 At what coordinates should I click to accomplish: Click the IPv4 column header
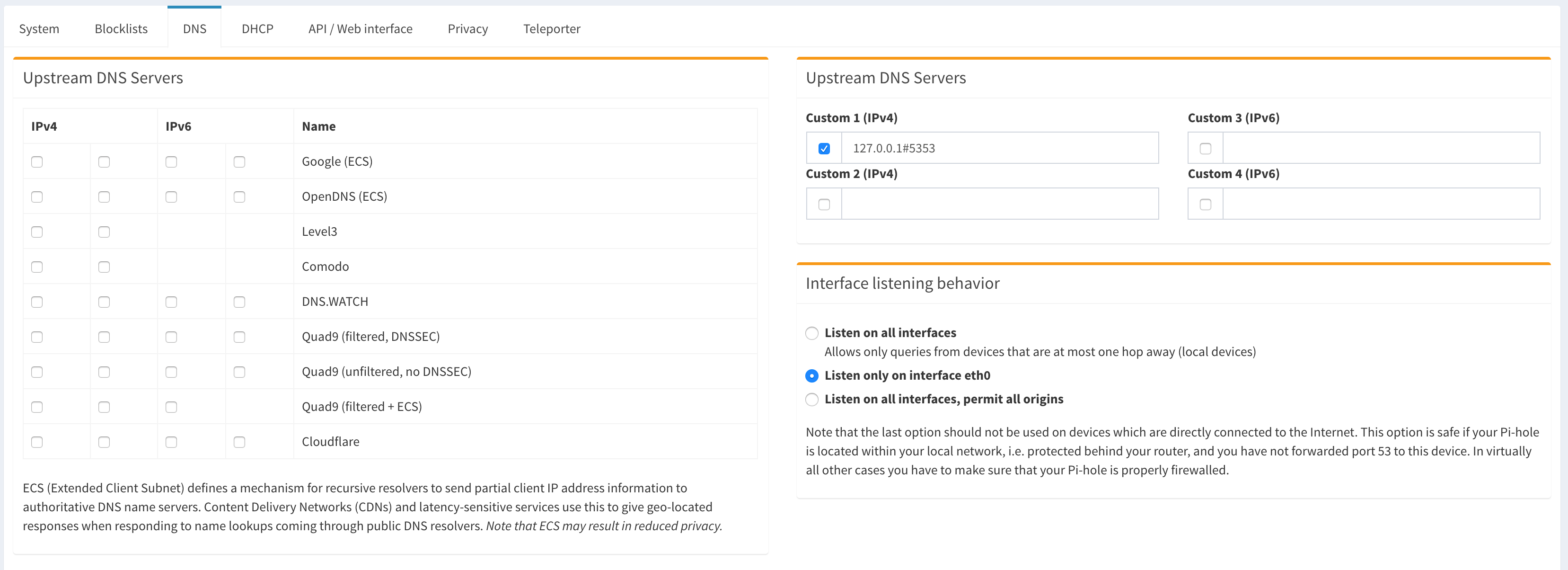[x=44, y=126]
